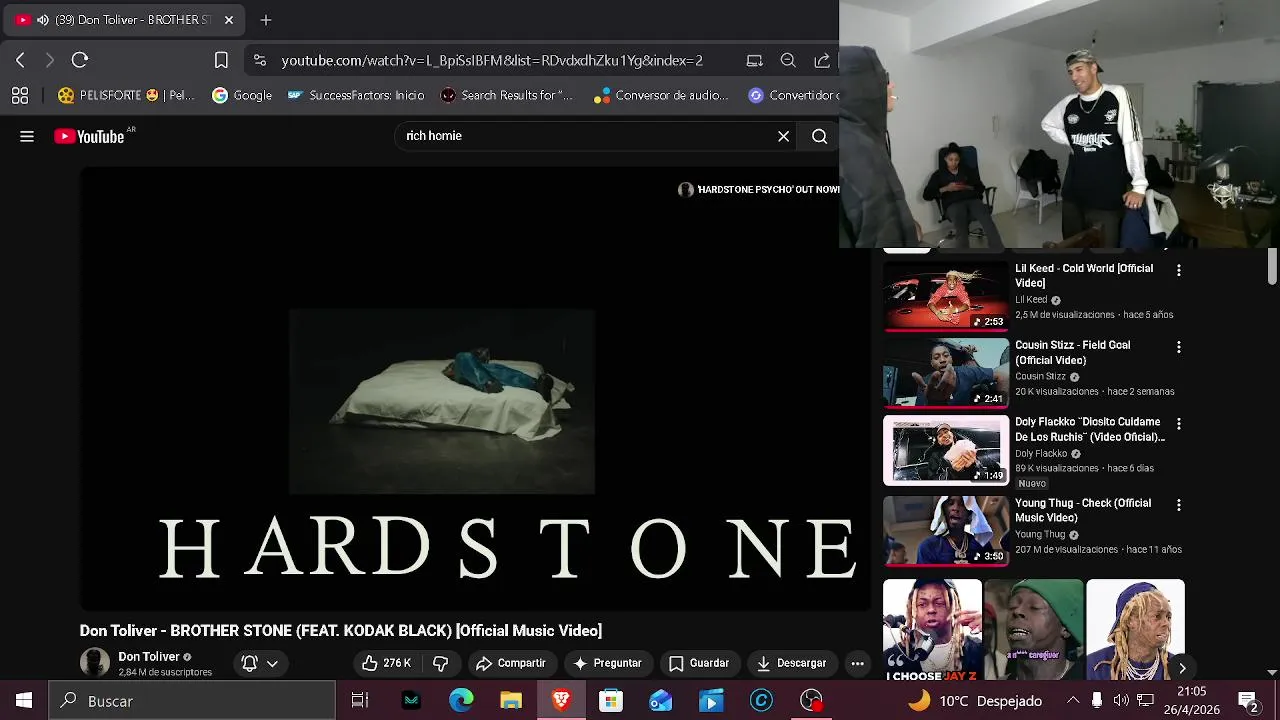Open Don Toliver channel avatar
The width and height of the screenshot is (1280, 720).
click(x=95, y=663)
